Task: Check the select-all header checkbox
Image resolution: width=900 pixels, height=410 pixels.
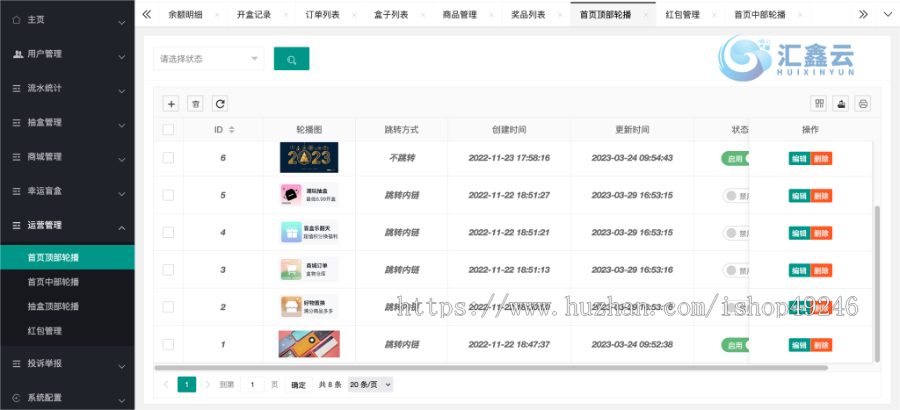Action: coord(168,130)
